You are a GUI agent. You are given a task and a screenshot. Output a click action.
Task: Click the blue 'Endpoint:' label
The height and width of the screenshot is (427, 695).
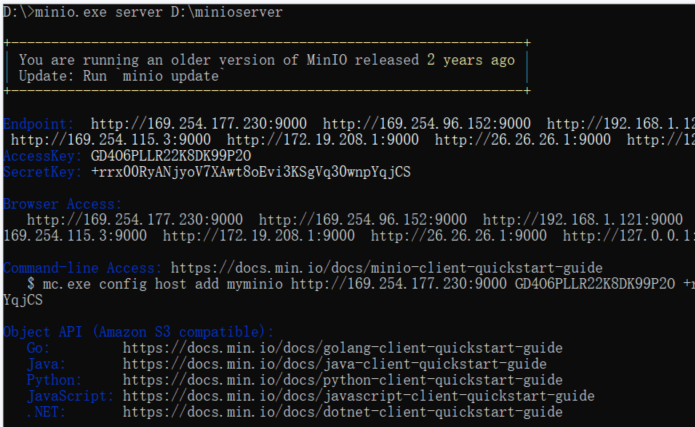coord(38,124)
